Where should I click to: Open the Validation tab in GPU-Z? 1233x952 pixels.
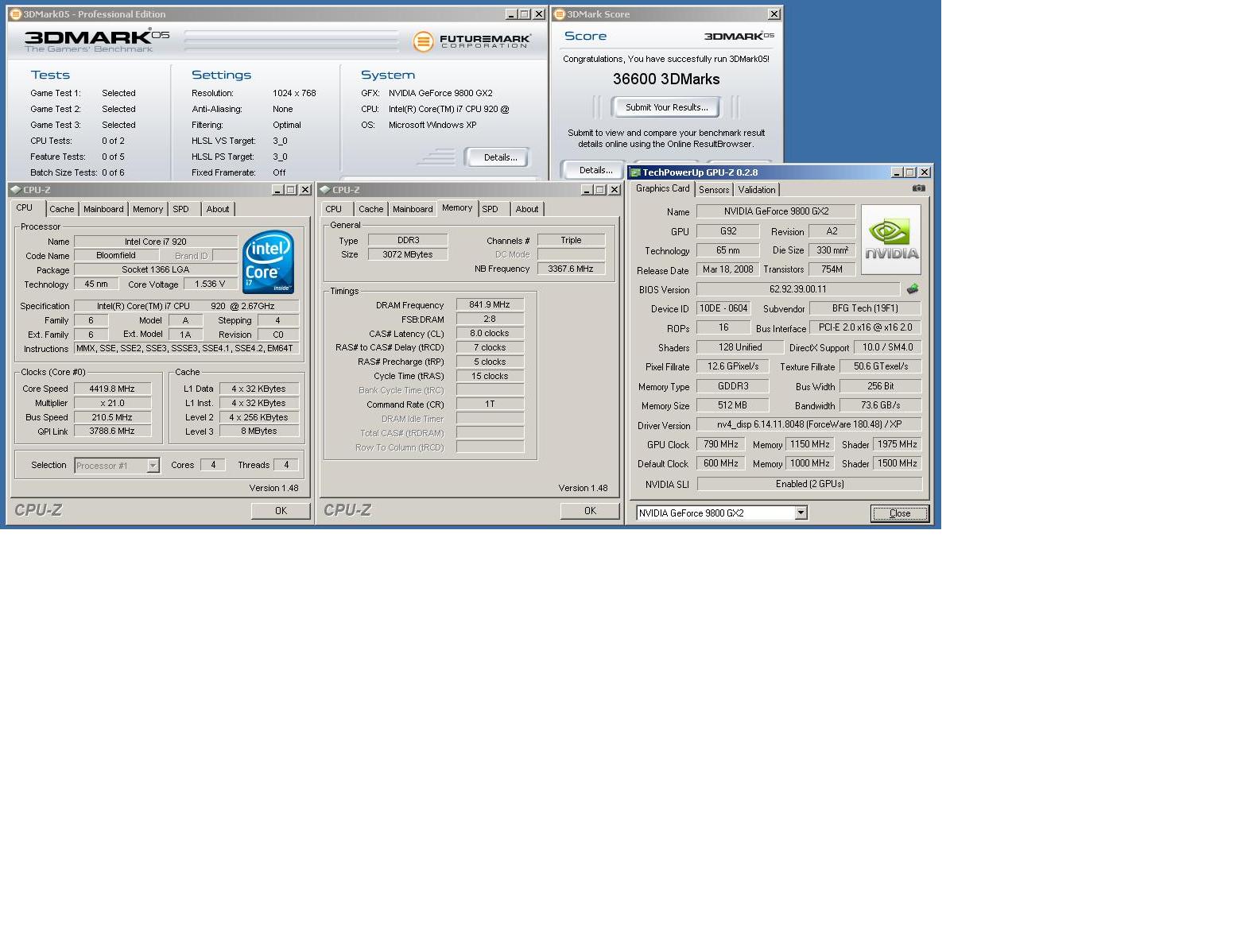coord(757,190)
